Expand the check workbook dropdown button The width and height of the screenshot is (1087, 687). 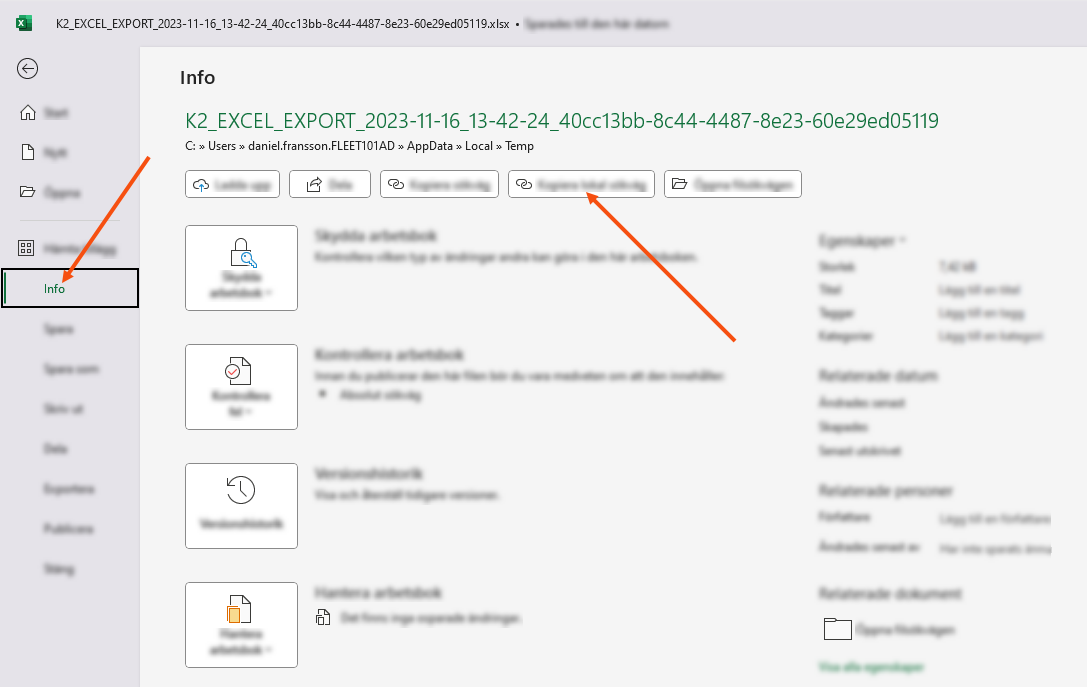pos(241,386)
